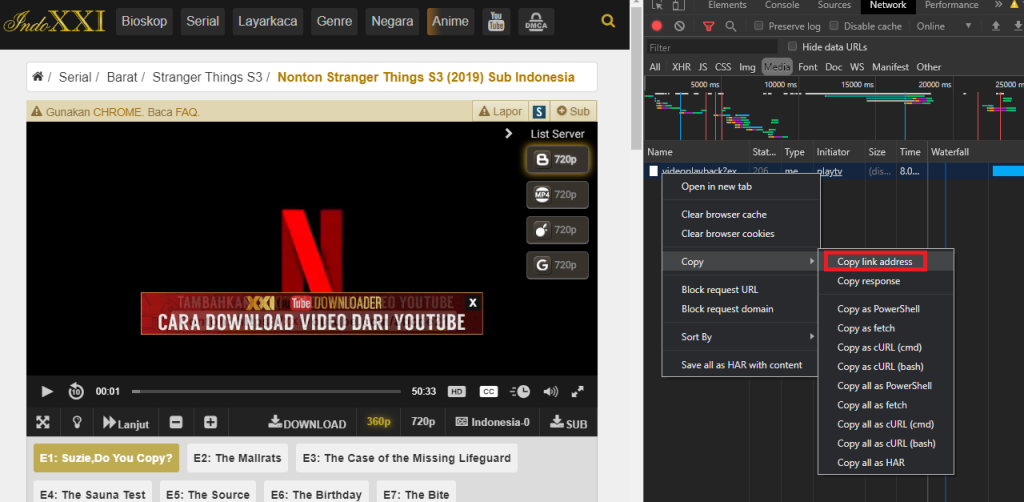Select Copy as cURL (bash)
The width and height of the screenshot is (1024, 502).
(x=880, y=366)
